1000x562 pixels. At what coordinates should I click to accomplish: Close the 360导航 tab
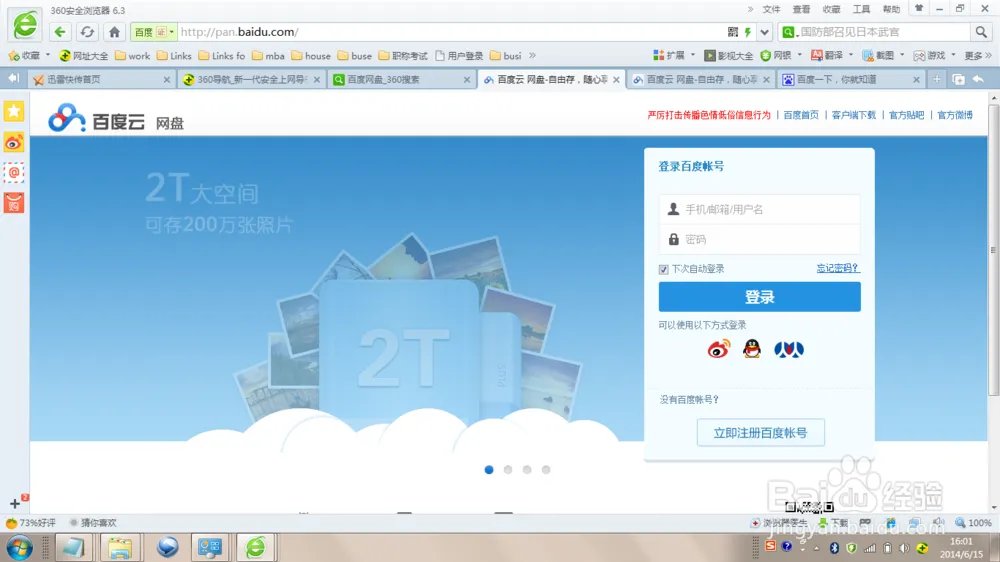point(317,80)
